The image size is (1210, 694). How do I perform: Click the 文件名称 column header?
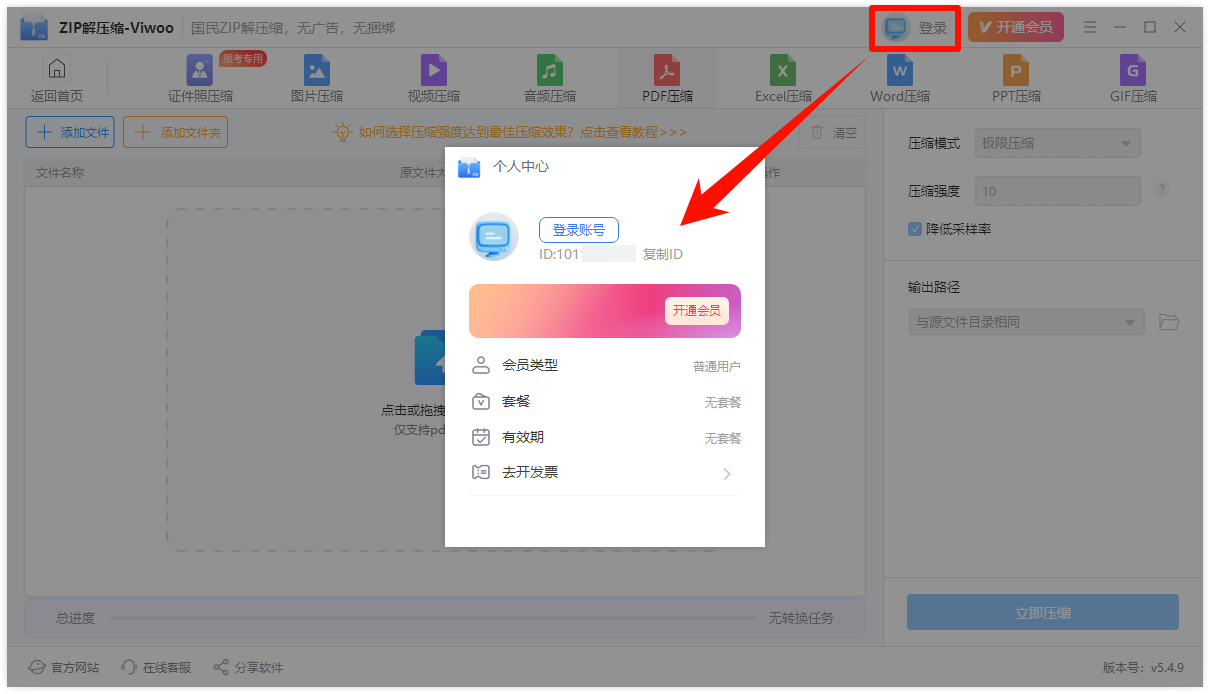(x=60, y=172)
